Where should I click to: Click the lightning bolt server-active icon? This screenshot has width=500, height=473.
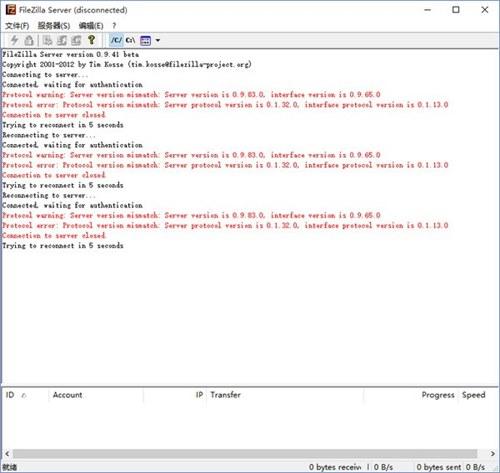[14, 40]
